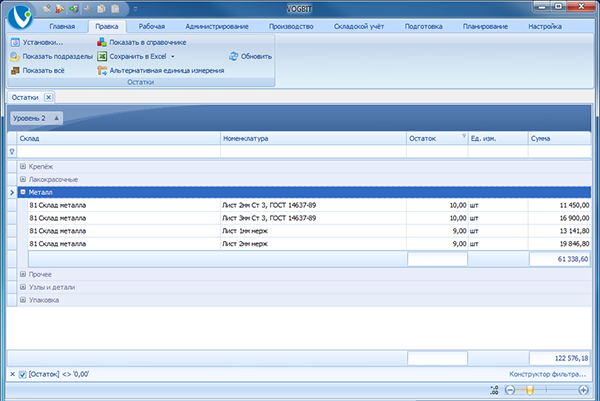
Task: Click the Установки settings icon
Action: click(14, 43)
